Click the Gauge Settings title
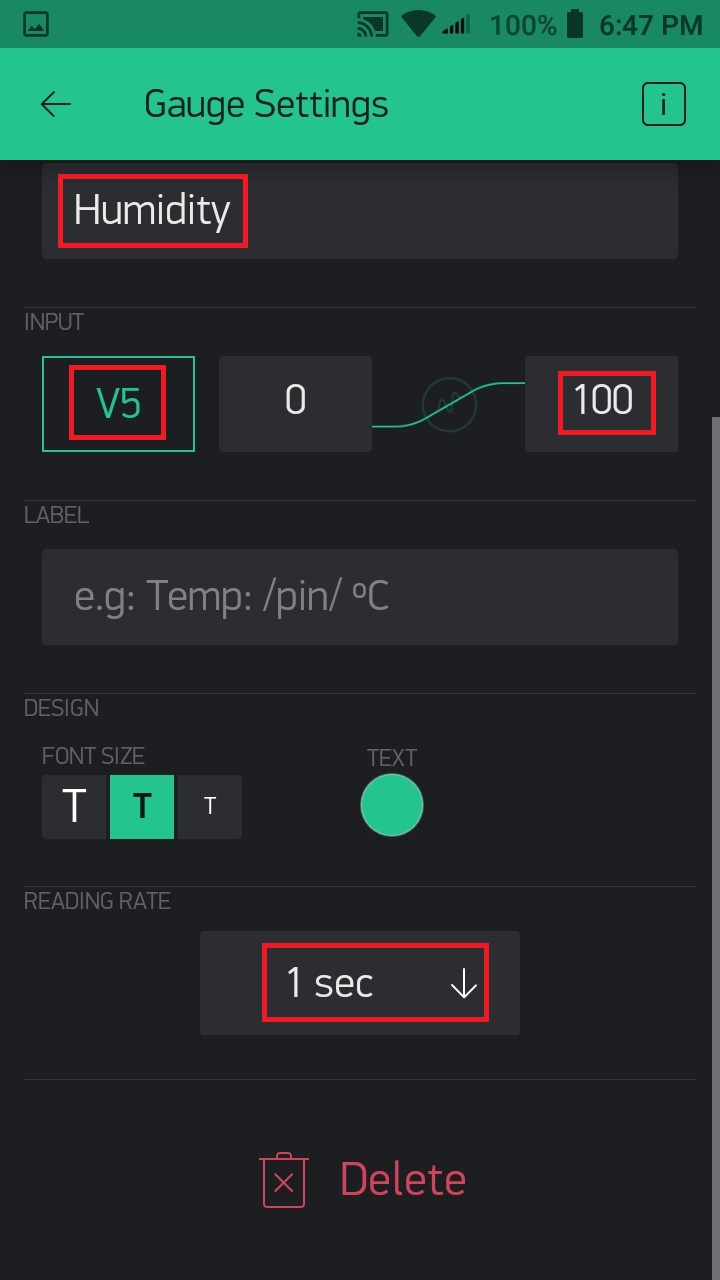 (x=266, y=104)
